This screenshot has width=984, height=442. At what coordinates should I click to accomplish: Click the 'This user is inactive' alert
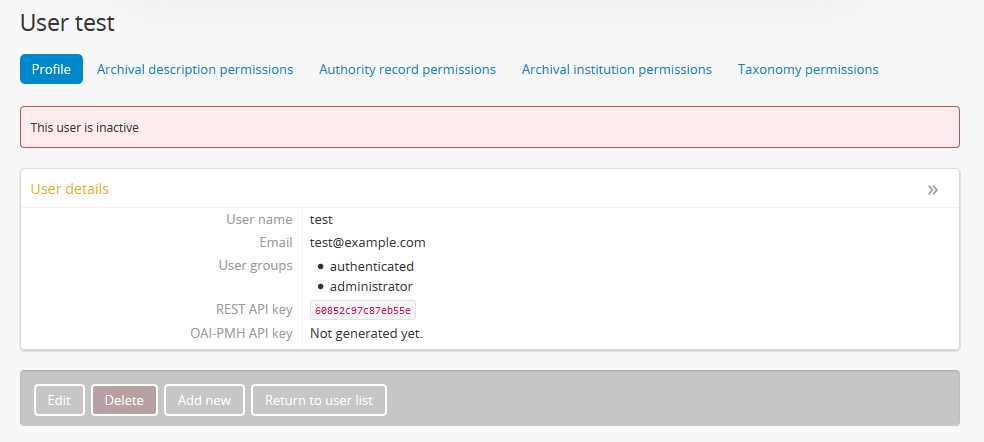[x=85, y=127]
